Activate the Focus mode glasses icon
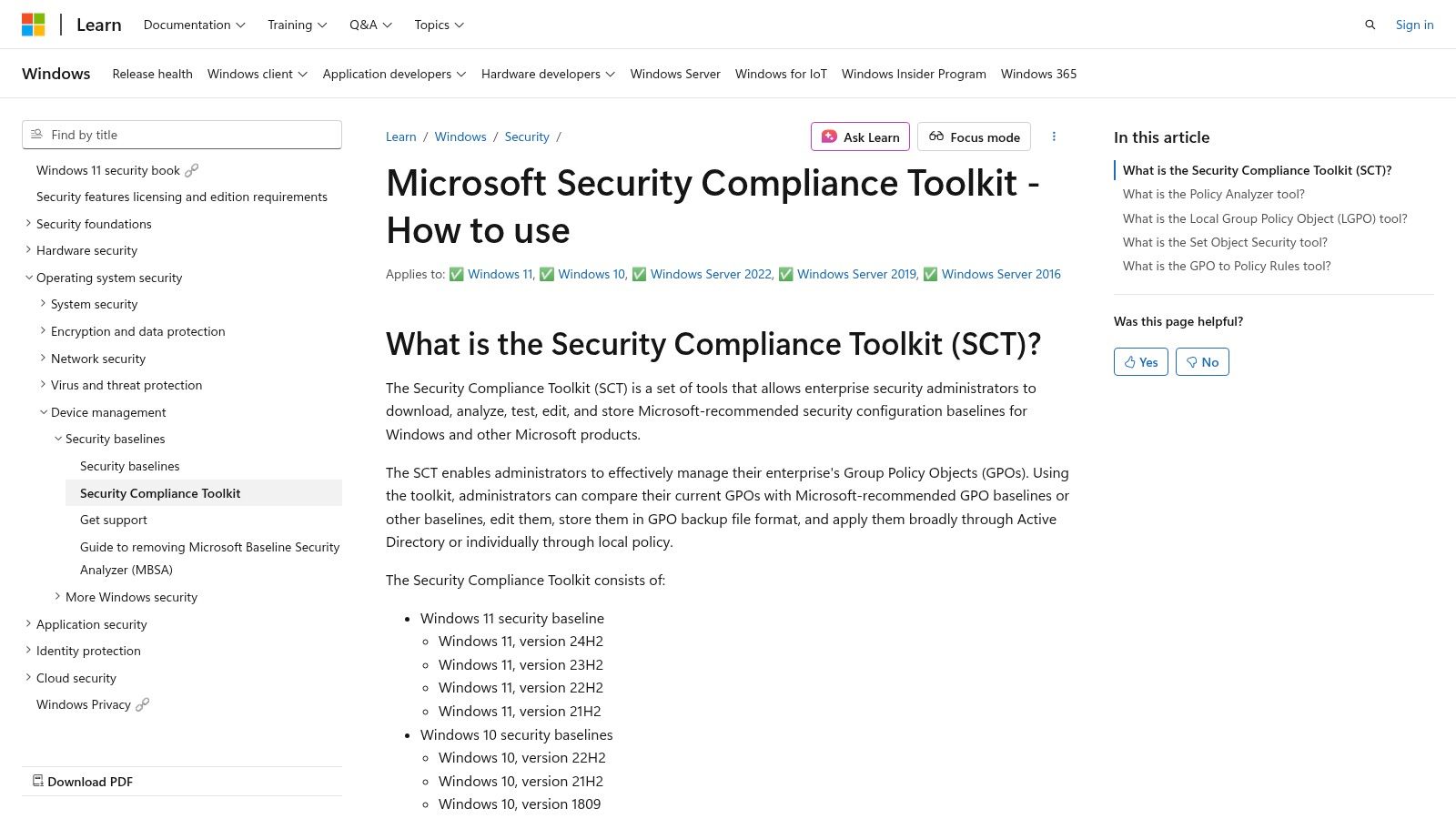Image resolution: width=1456 pixels, height=819 pixels. click(x=936, y=136)
